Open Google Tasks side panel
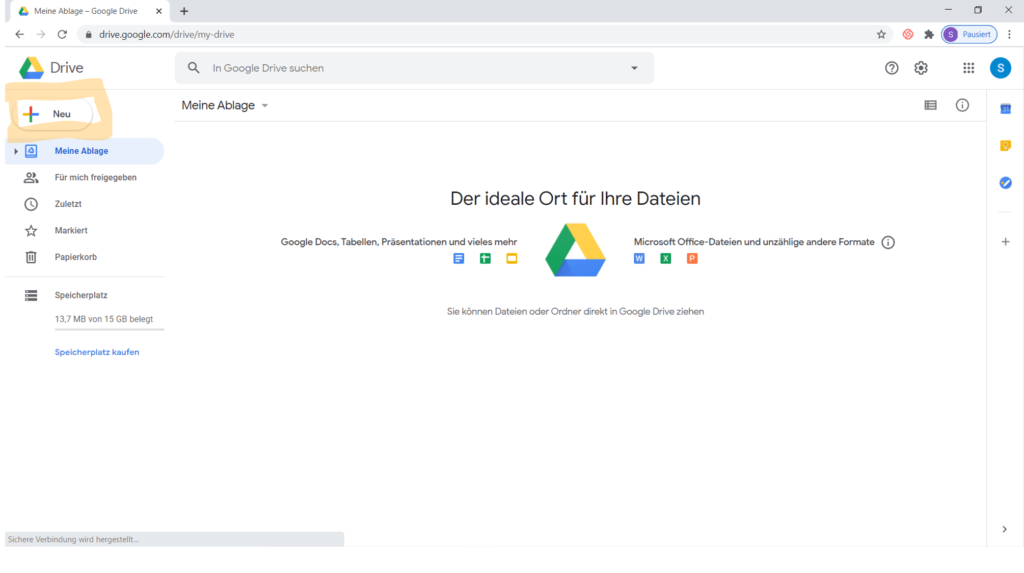The height and width of the screenshot is (573, 1024). tap(1005, 183)
